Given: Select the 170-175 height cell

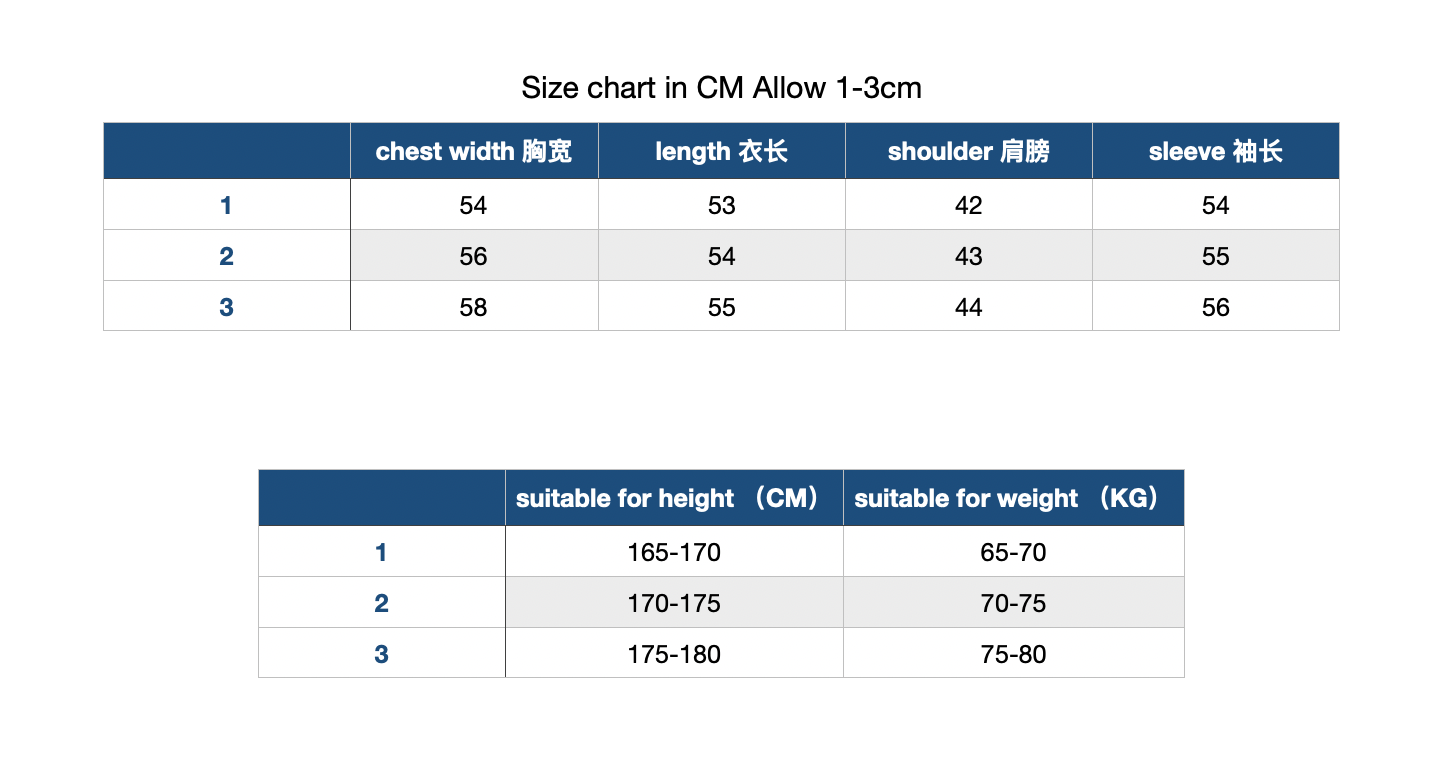Looking at the screenshot, I should coord(674,603).
